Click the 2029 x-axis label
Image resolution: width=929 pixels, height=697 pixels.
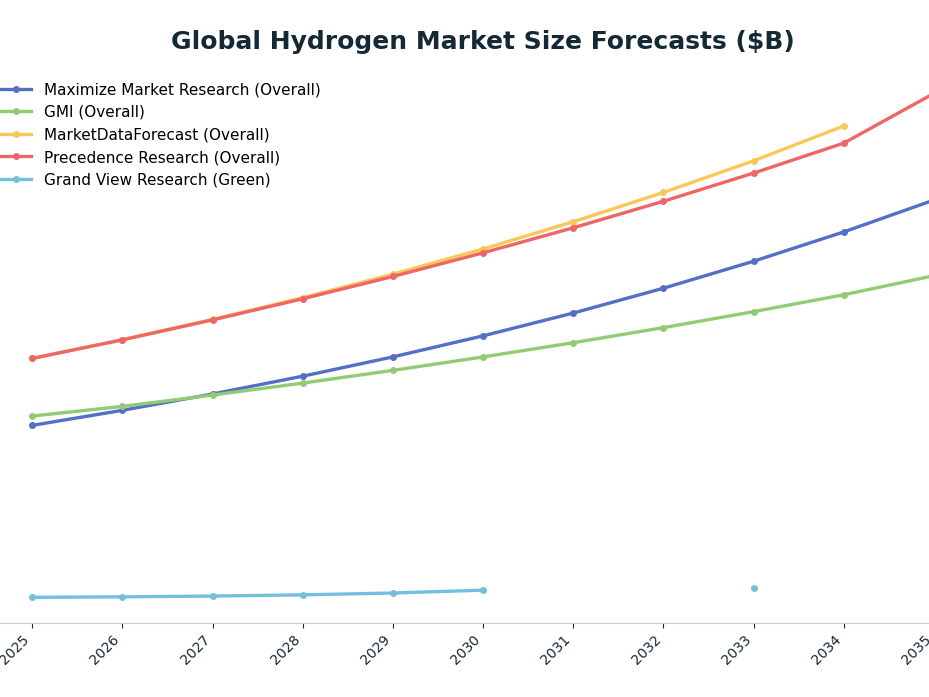(x=378, y=649)
